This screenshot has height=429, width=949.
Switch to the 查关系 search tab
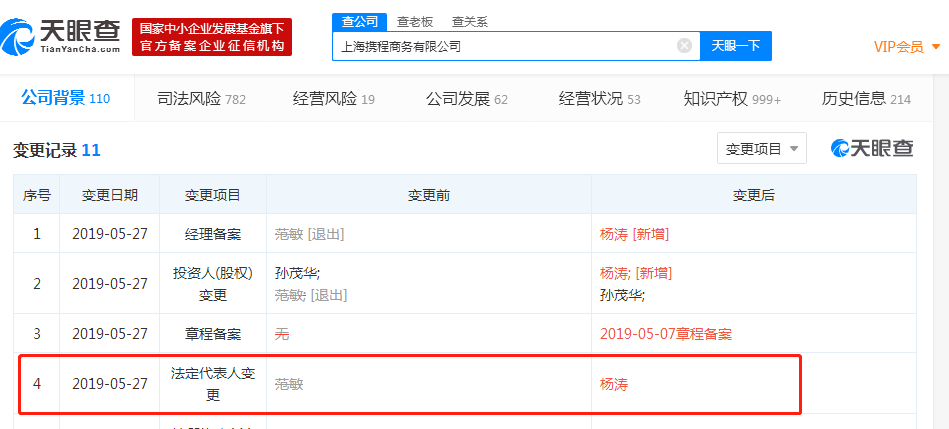coord(470,22)
